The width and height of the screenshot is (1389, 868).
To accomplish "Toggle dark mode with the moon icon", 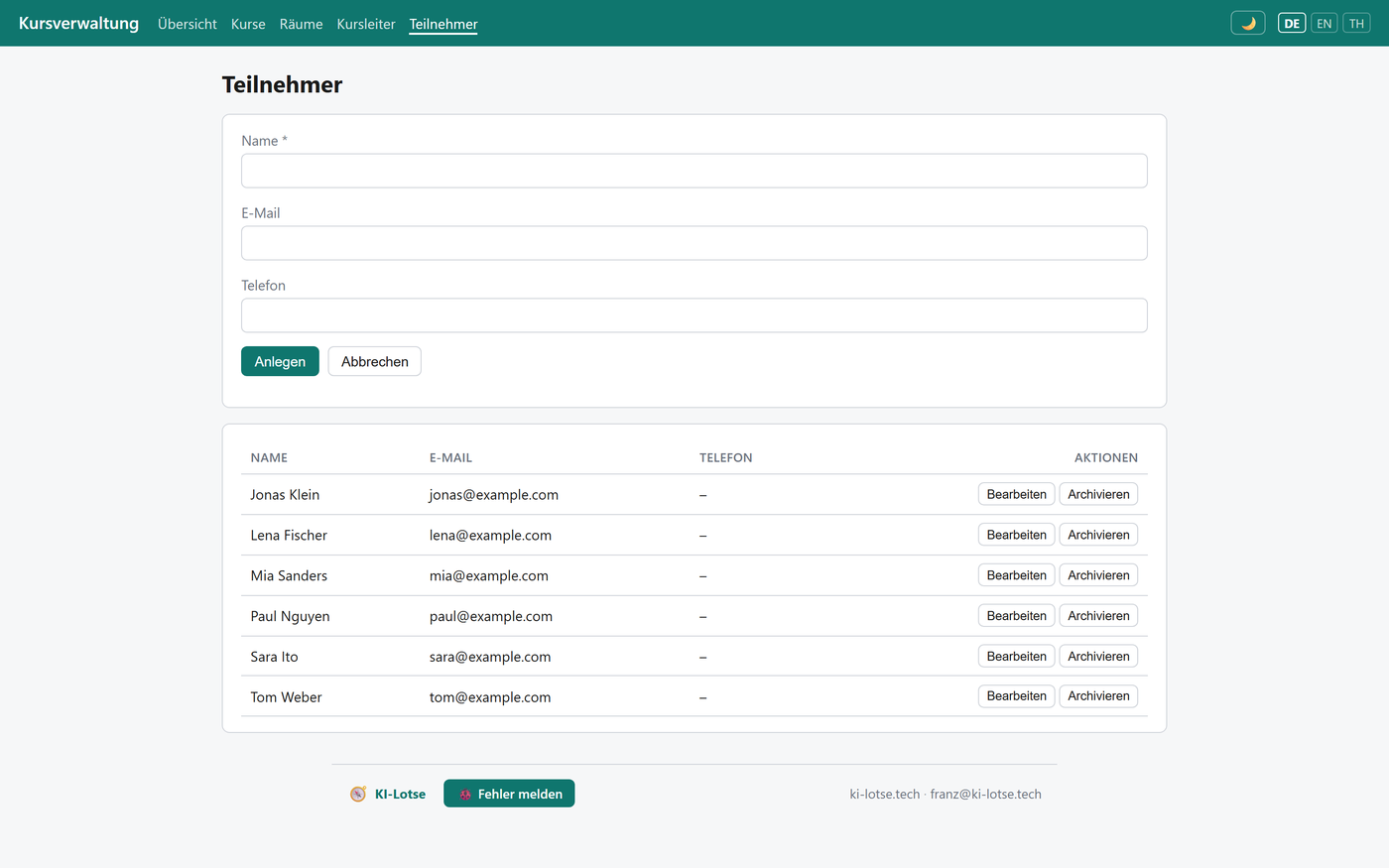I will 1247,23.
